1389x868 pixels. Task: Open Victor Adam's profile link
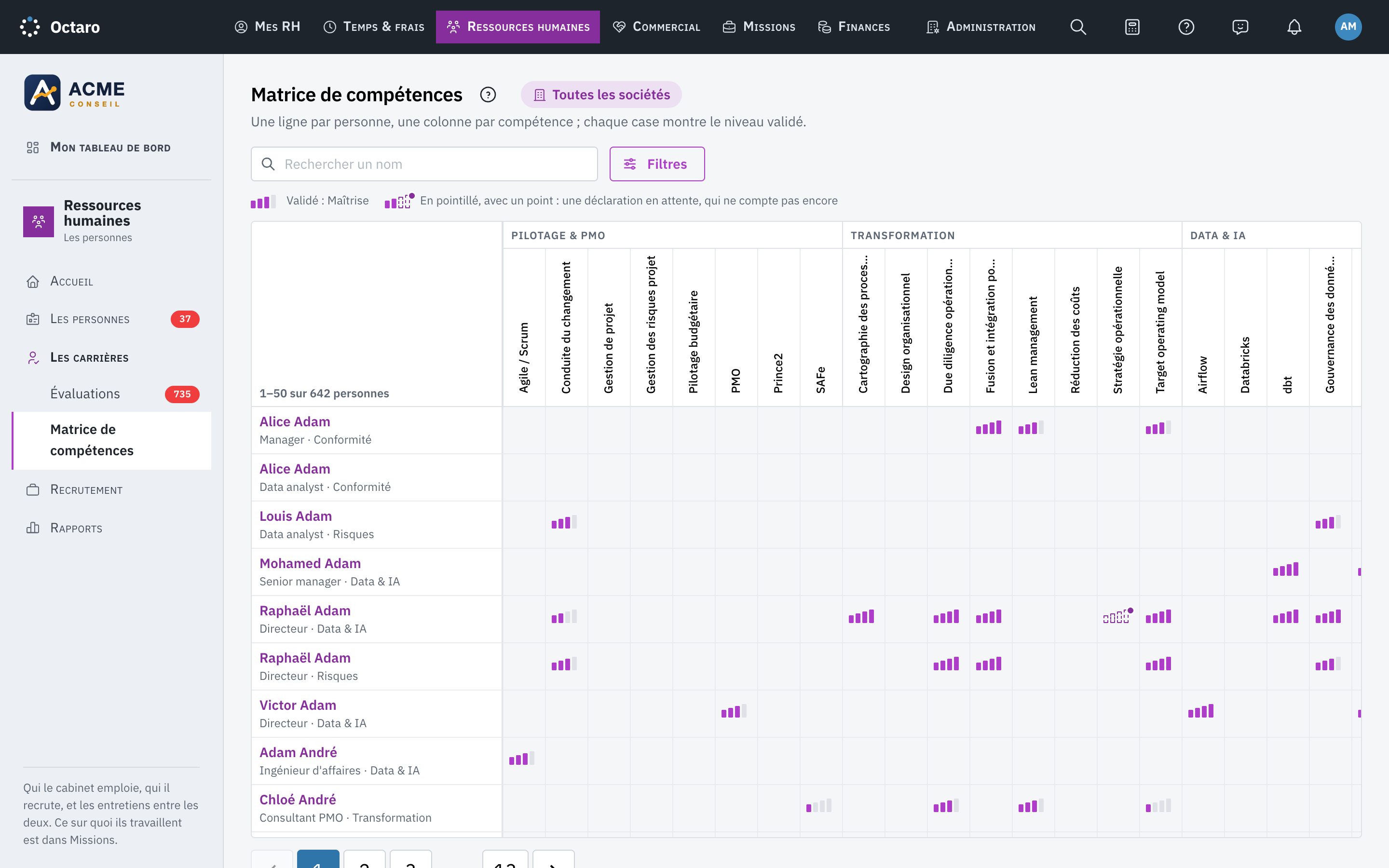coord(298,705)
